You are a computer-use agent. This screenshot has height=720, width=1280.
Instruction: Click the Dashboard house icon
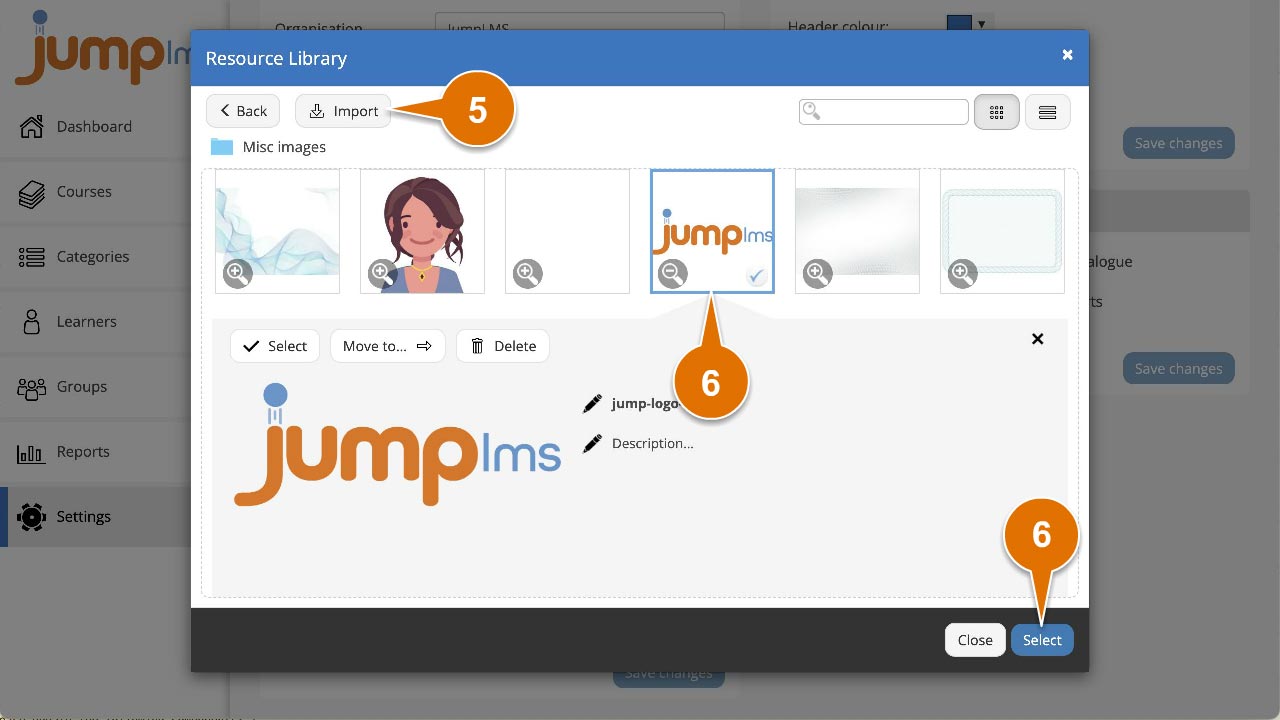point(32,126)
